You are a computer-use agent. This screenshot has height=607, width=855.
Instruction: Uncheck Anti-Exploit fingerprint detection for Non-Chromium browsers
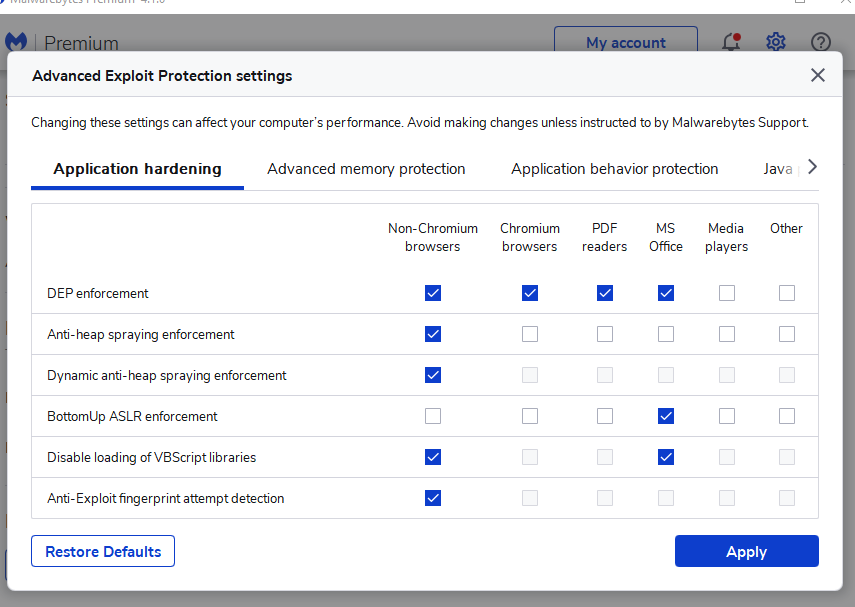coord(433,498)
